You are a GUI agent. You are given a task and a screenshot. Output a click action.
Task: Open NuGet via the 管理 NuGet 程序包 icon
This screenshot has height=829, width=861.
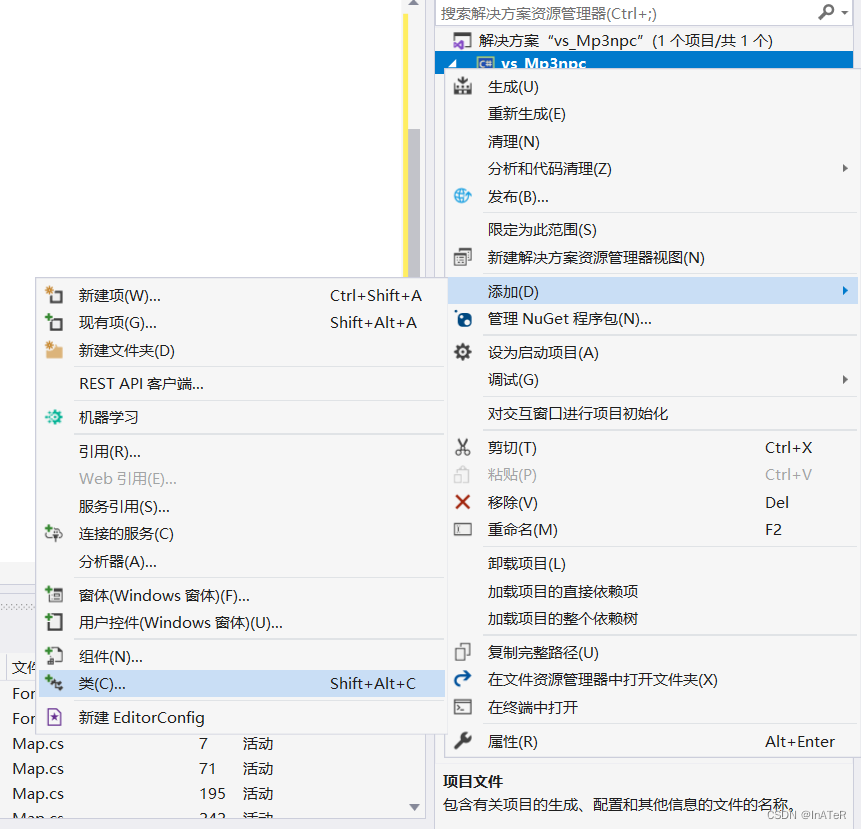point(462,320)
